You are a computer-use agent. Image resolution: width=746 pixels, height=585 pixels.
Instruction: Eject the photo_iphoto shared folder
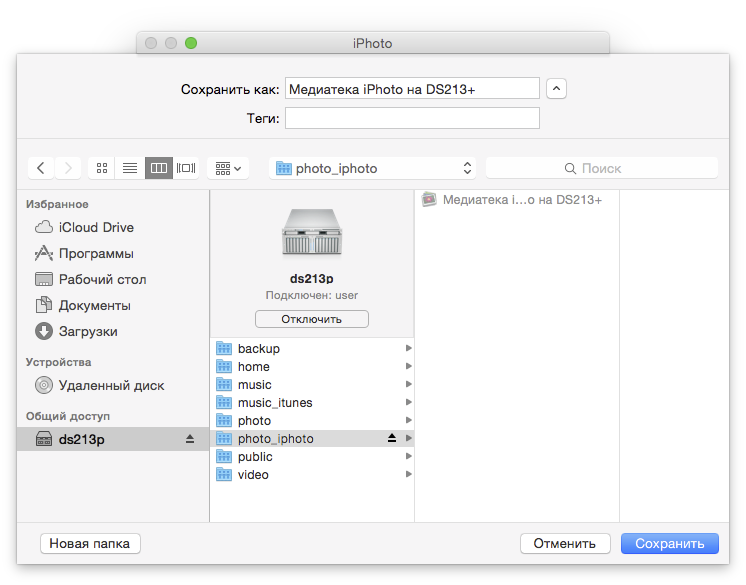pyautogui.click(x=392, y=439)
